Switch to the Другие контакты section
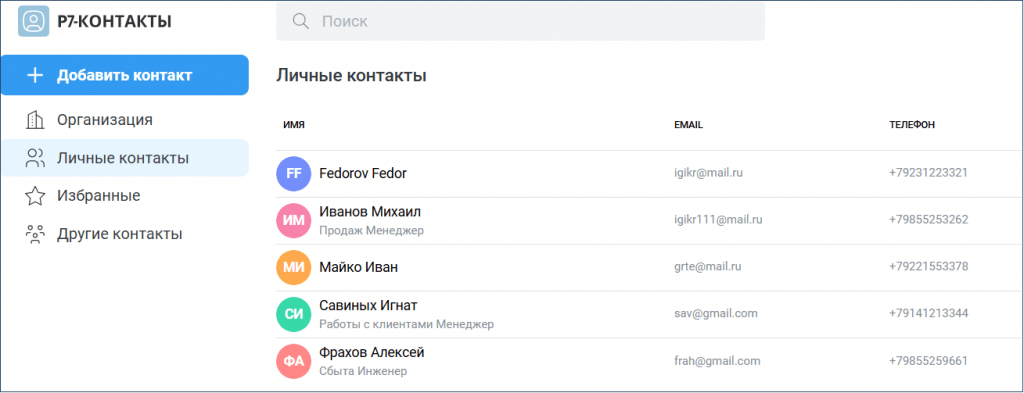1024x393 pixels. pyautogui.click(x=124, y=234)
